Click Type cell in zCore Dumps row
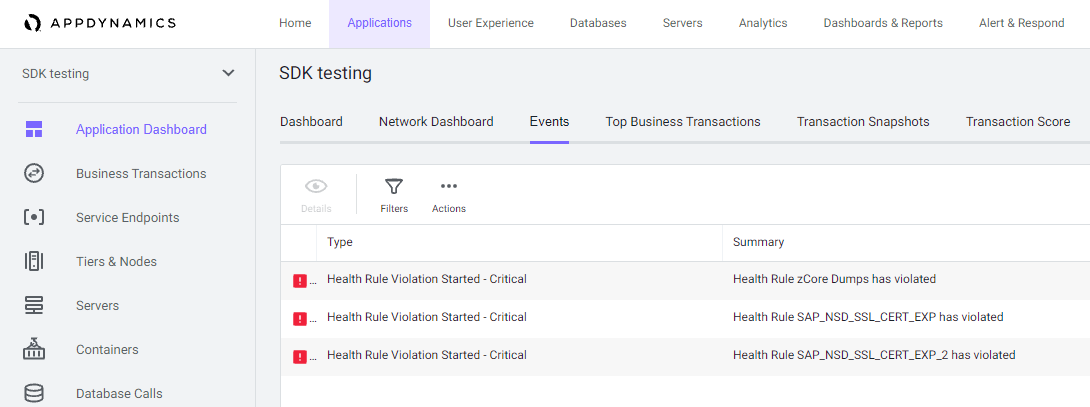 [427, 279]
